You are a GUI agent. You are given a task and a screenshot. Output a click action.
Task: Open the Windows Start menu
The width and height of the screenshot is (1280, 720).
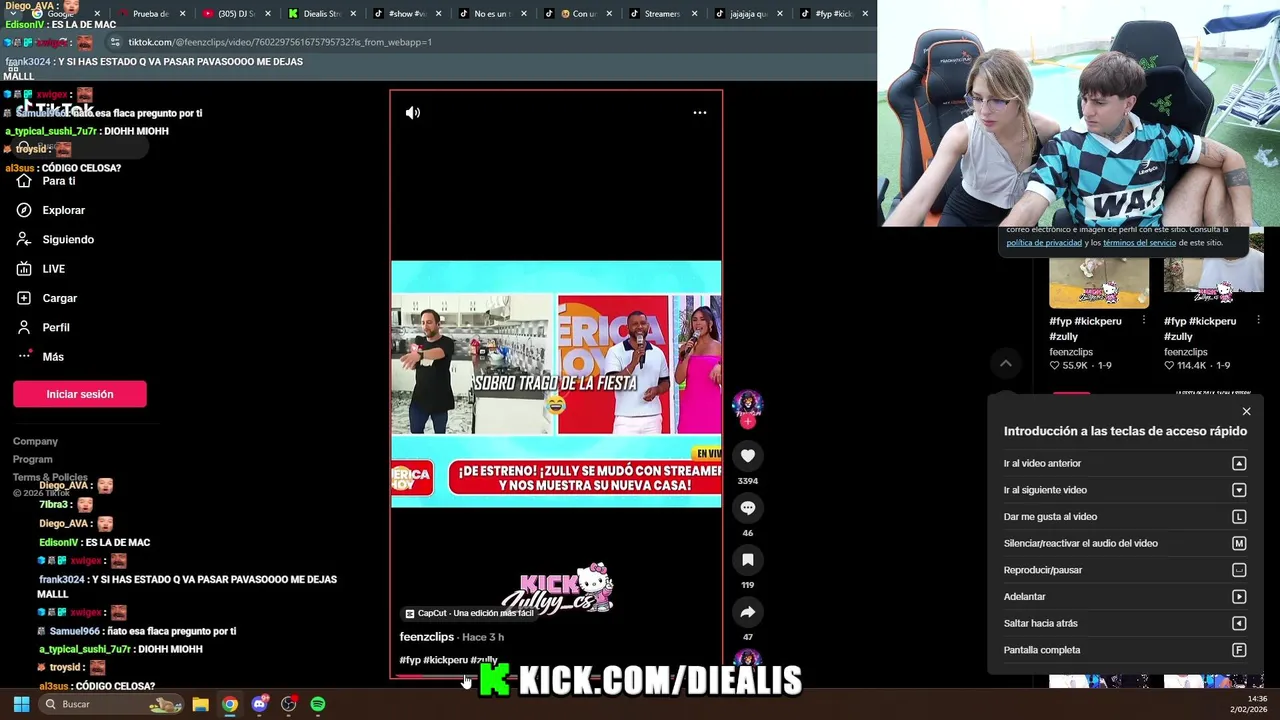(x=21, y=704)
